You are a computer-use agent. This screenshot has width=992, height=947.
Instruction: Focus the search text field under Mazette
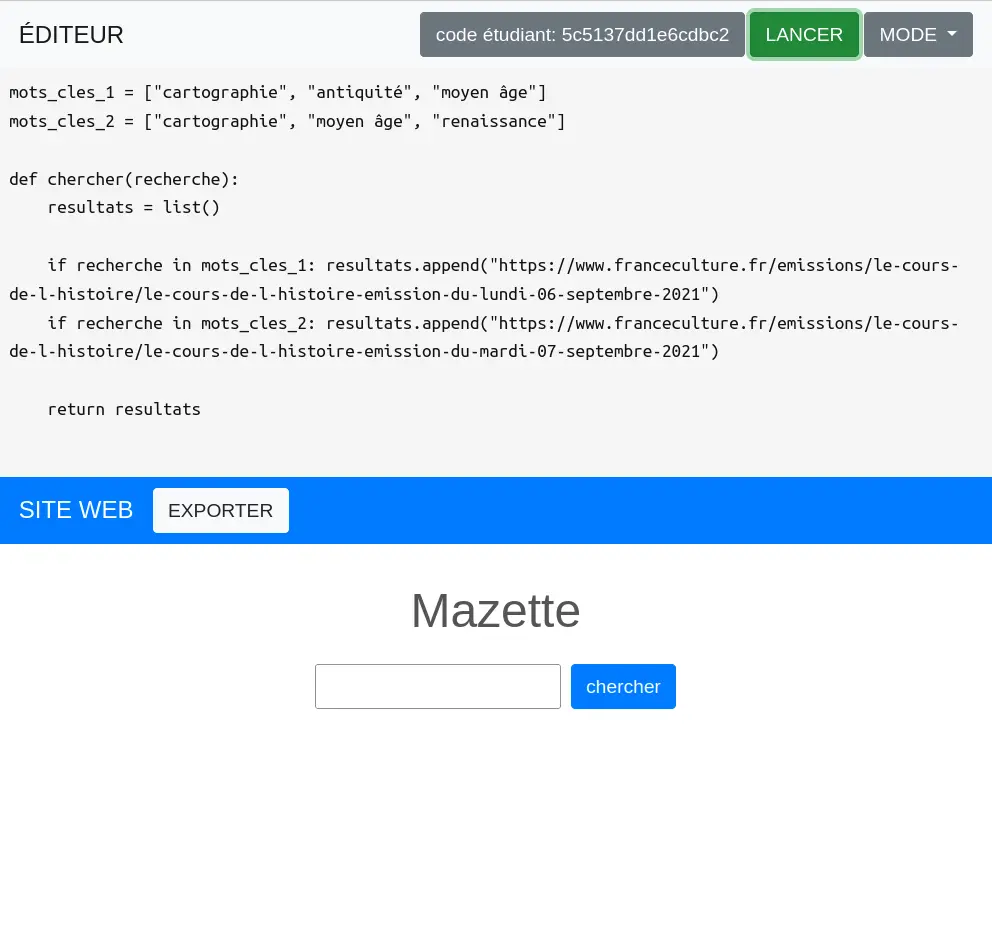pos(437,687)
